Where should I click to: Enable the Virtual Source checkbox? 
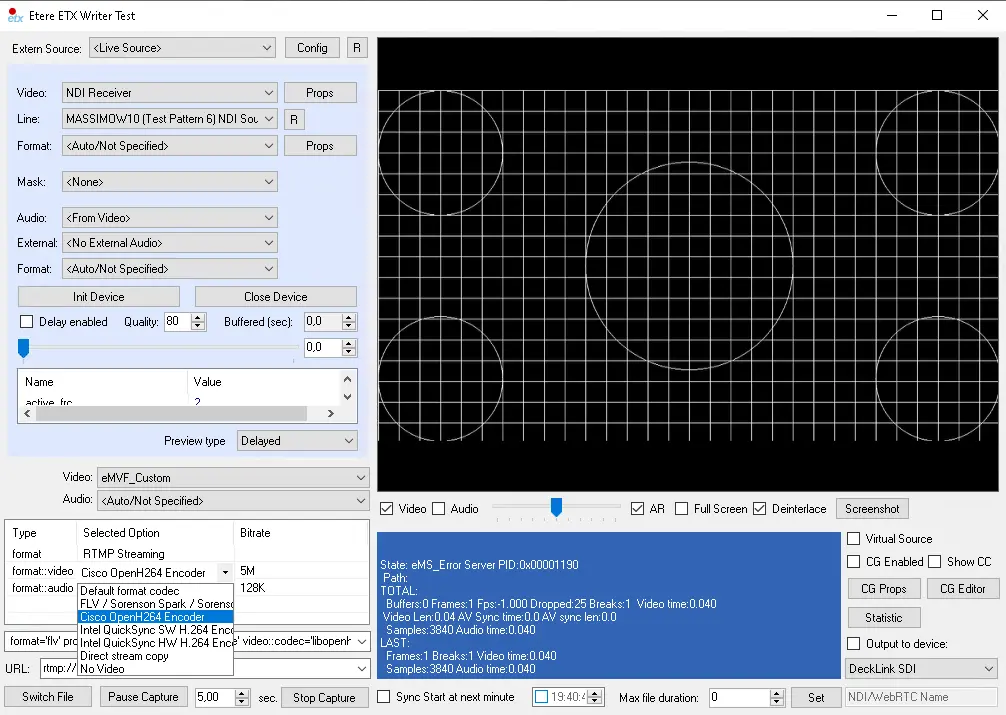(x=854, y=539)
